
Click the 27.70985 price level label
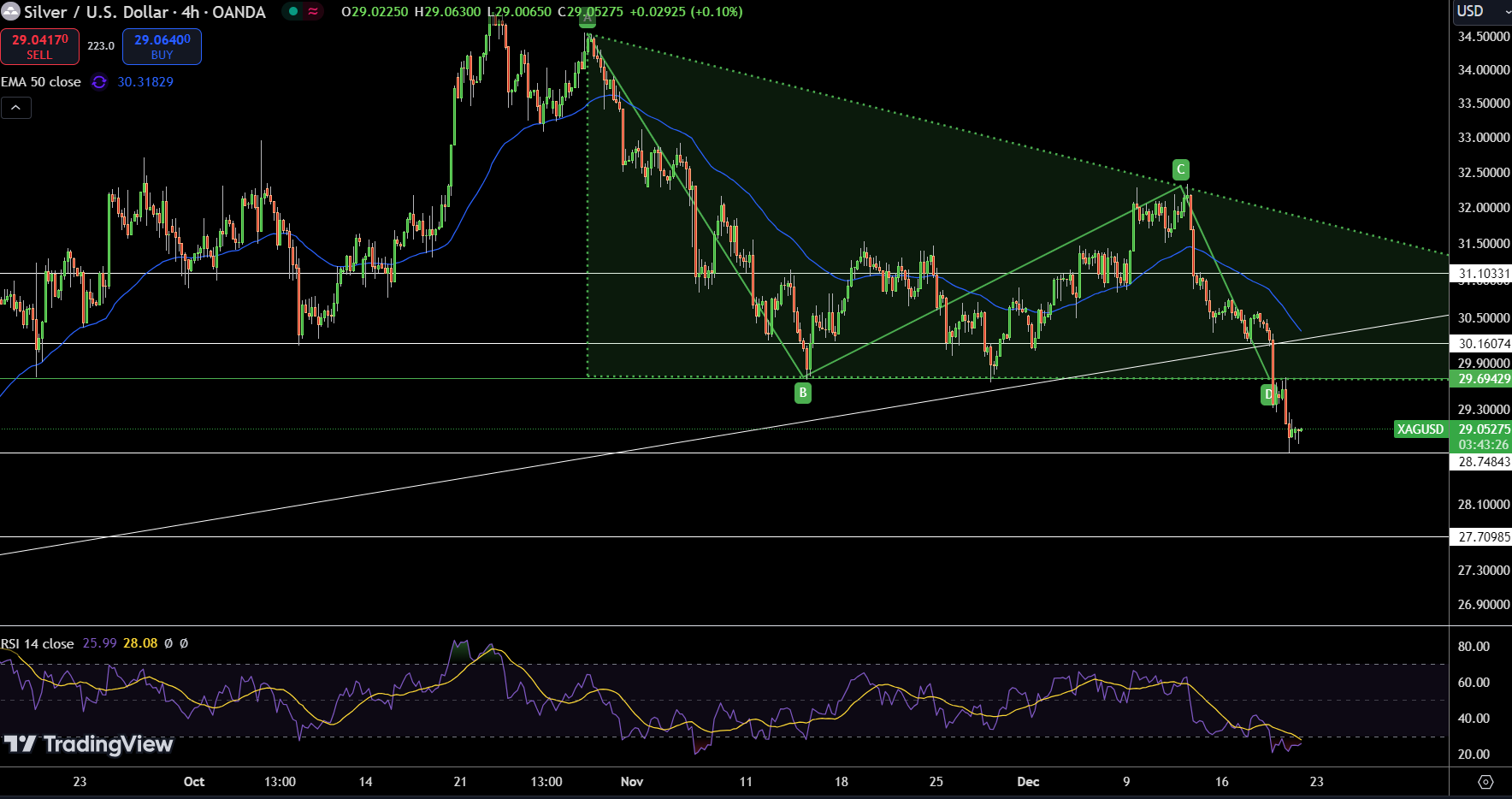click(x=1480, y=537)
